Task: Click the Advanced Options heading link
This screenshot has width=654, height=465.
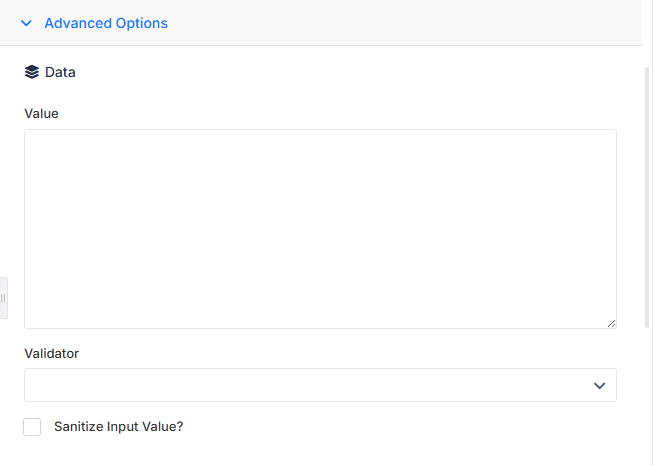Action: 106,23
